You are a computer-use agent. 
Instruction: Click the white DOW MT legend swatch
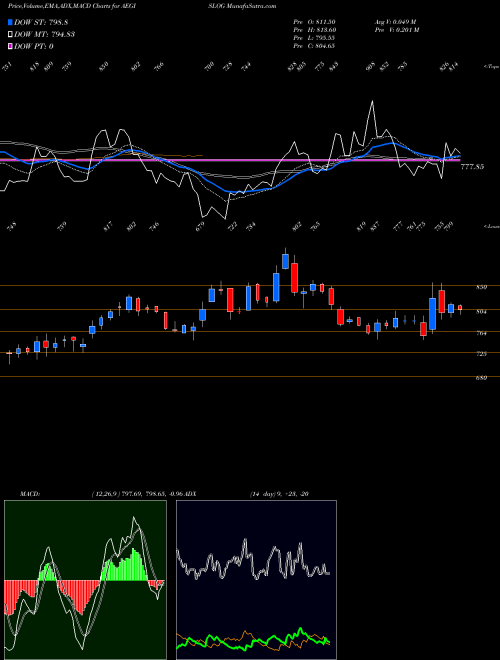pos(11,34)
